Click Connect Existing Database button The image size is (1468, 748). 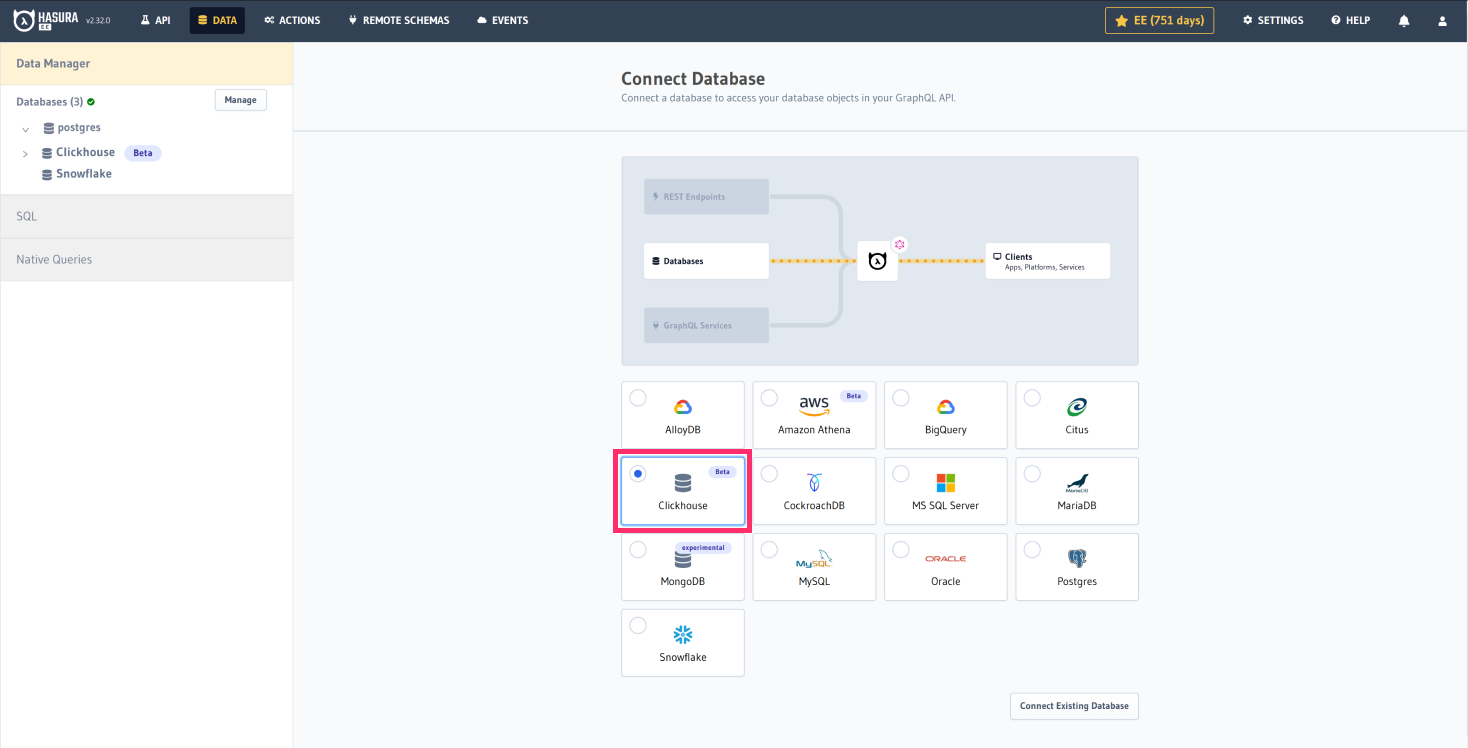(x=1074, y=706)
